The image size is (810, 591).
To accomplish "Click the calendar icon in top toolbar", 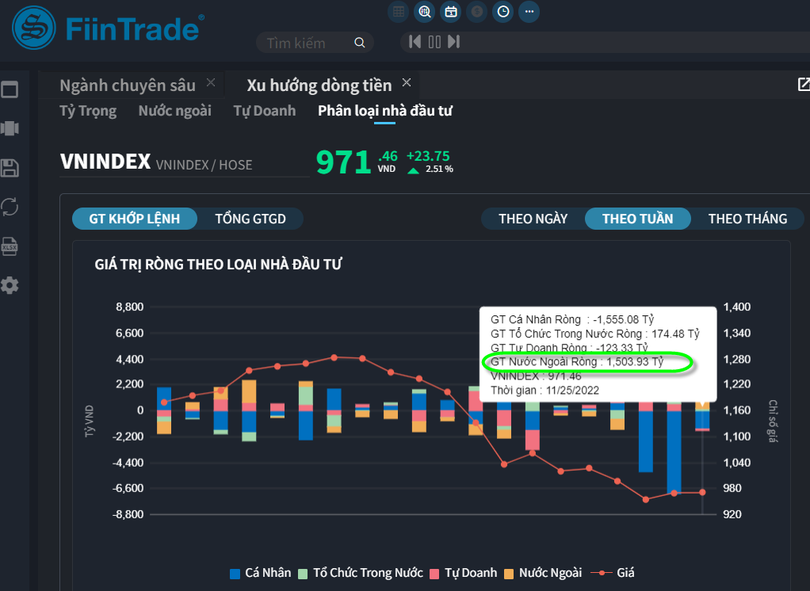I will [451, 12].
